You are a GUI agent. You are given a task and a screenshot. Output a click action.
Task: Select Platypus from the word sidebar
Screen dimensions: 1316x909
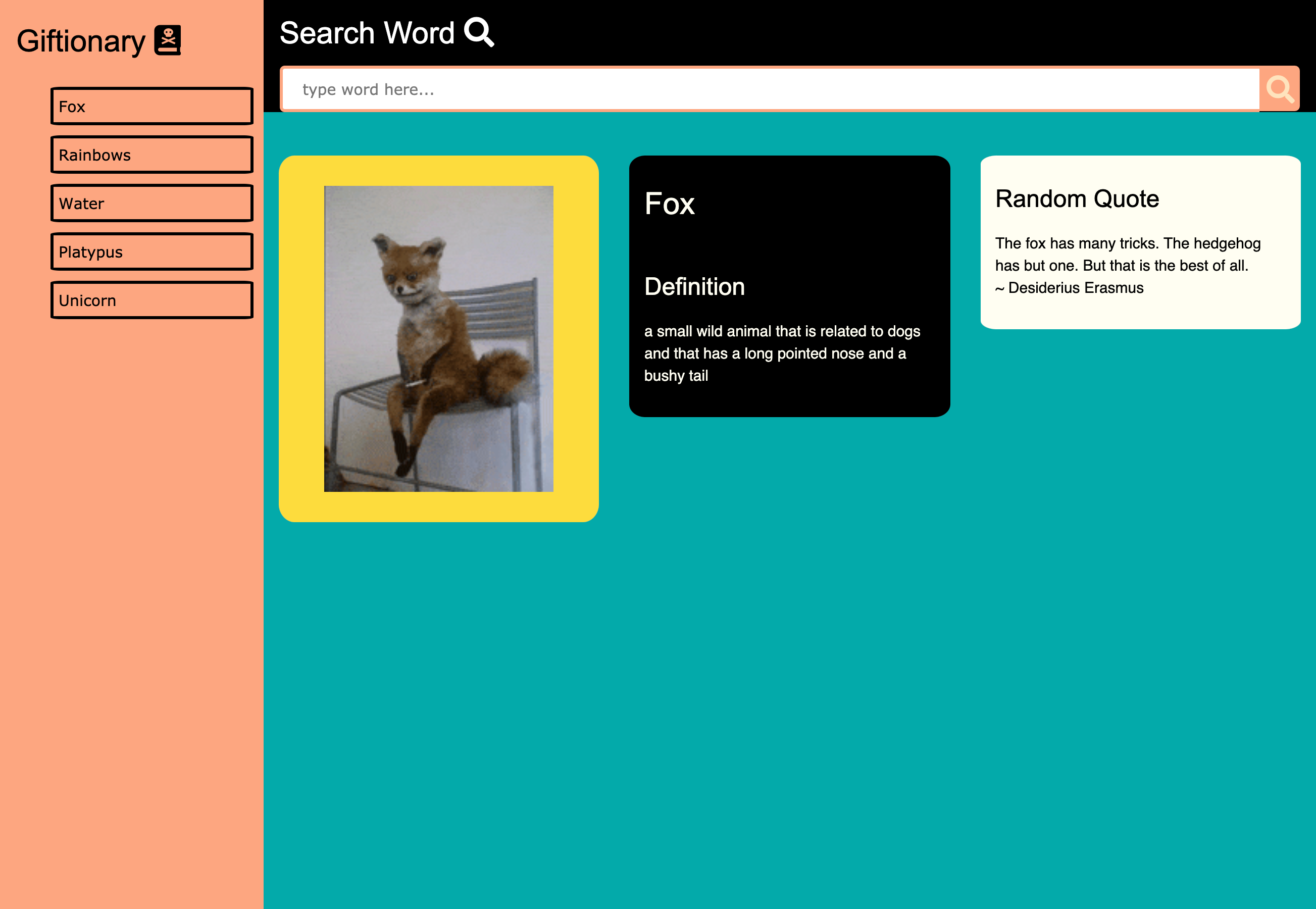[151, 251]
